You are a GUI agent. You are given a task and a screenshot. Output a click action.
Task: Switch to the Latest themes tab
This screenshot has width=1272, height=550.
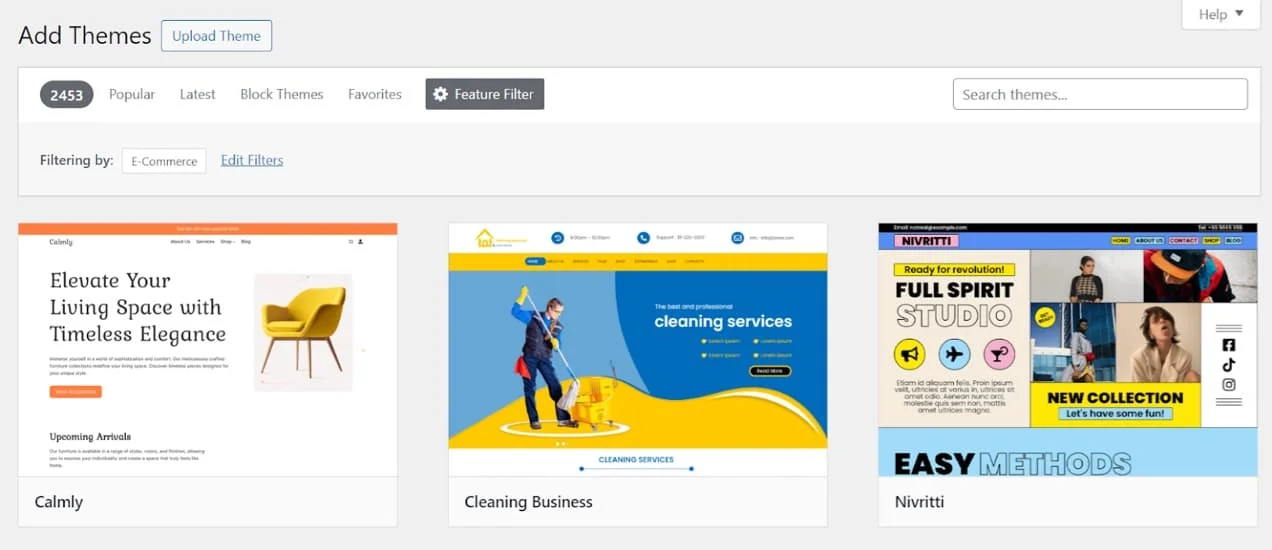point(197,94)
